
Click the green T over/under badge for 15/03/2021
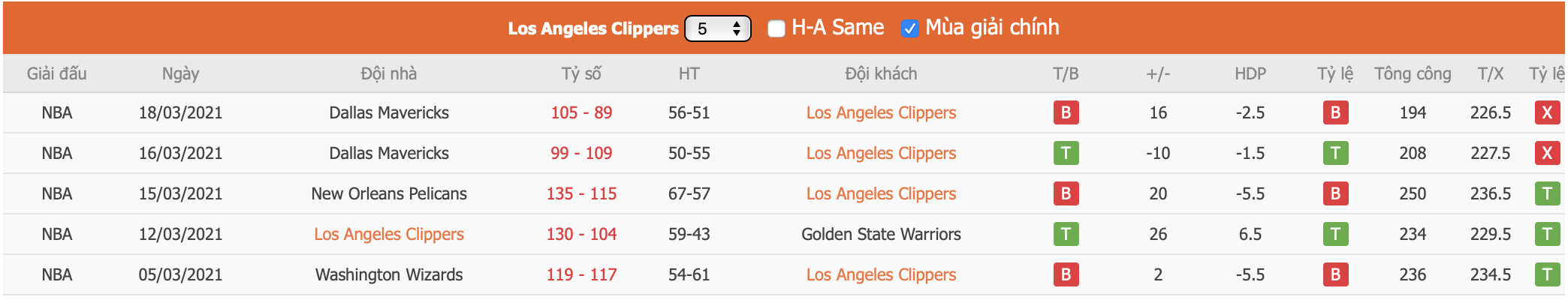coord(1547,193)
